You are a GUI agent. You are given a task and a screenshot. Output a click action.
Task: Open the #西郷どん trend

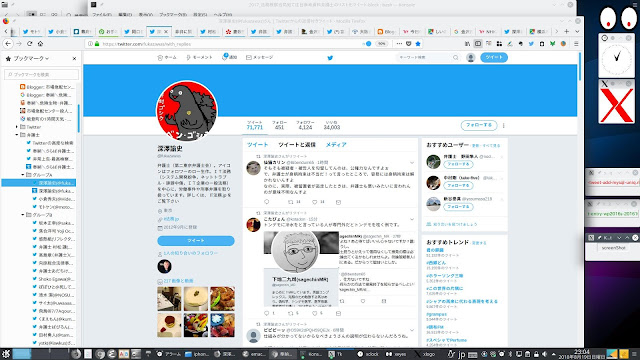click(436, 263)
